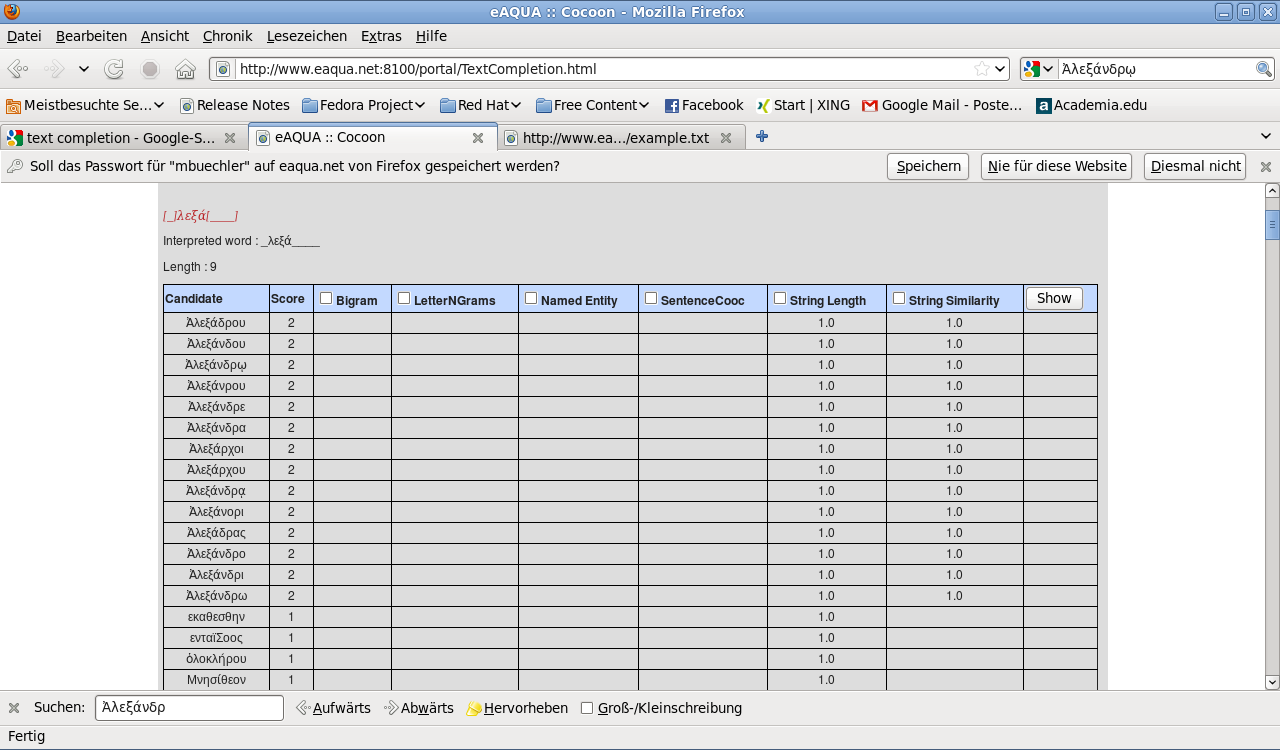Image resolution: width=1280 pixels, height=750 pixels.
Task: Bookmark this page with the star
Action: [982, 69]
